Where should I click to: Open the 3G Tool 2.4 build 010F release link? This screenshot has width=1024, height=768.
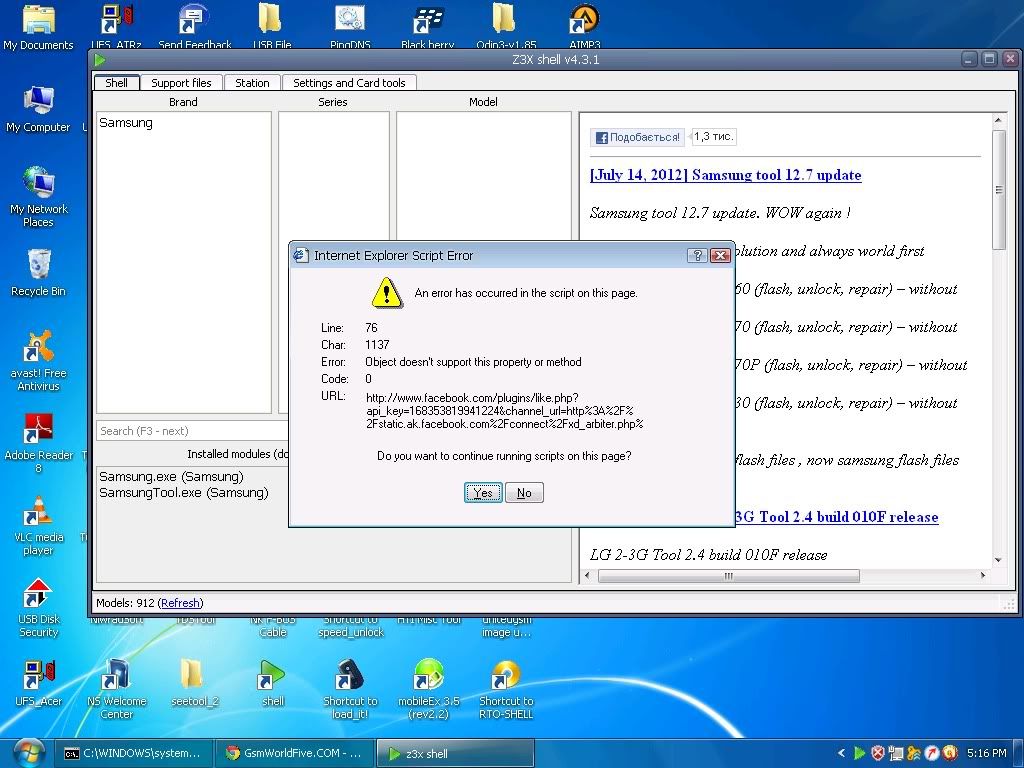tap(837, 517)
